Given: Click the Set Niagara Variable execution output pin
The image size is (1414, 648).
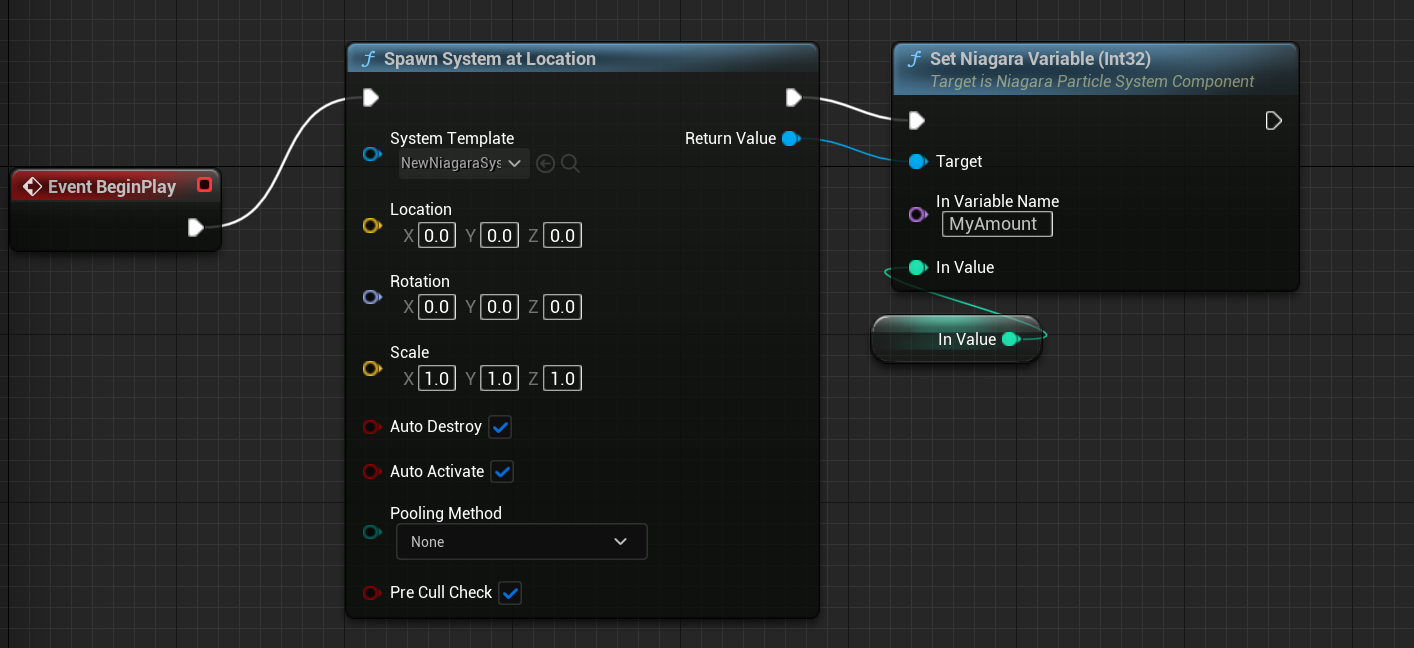Looking at the screenshot, I should [1273, 121].
